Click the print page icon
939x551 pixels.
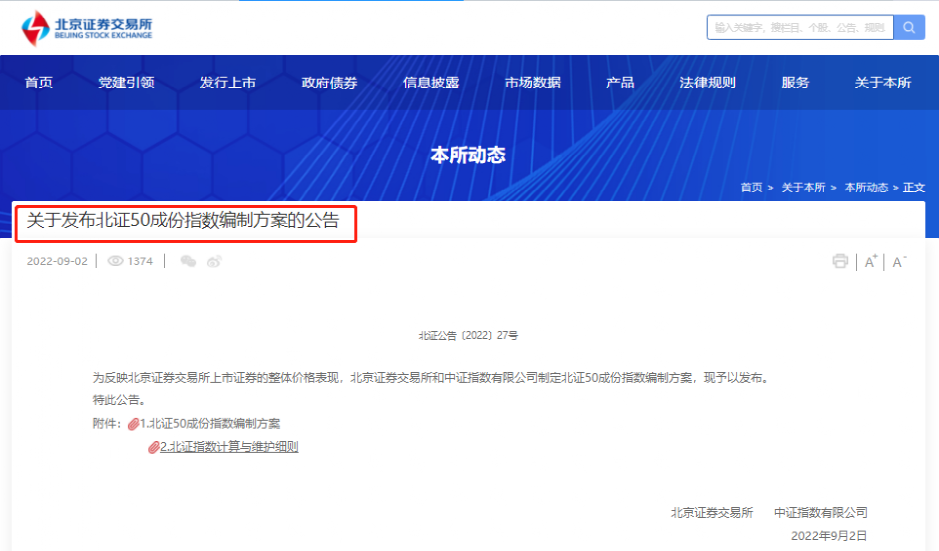click(x=840, y=261)
